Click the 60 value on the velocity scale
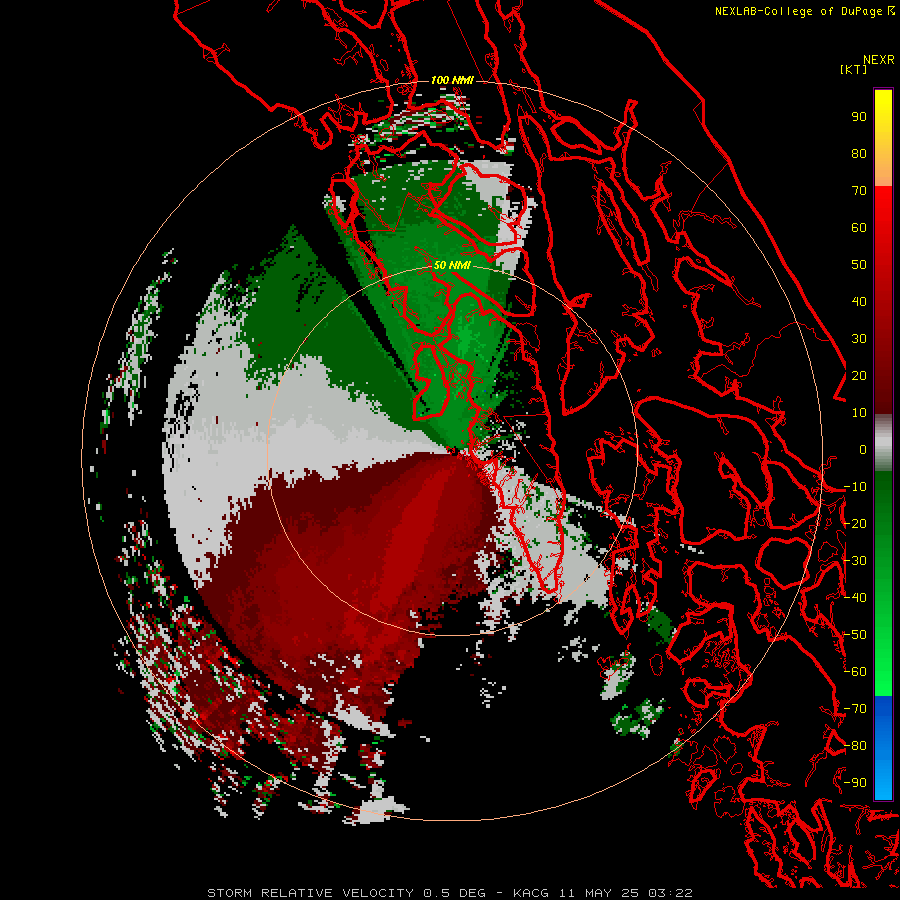The width and height of the screenshot is (900, 900). point(859,228)
